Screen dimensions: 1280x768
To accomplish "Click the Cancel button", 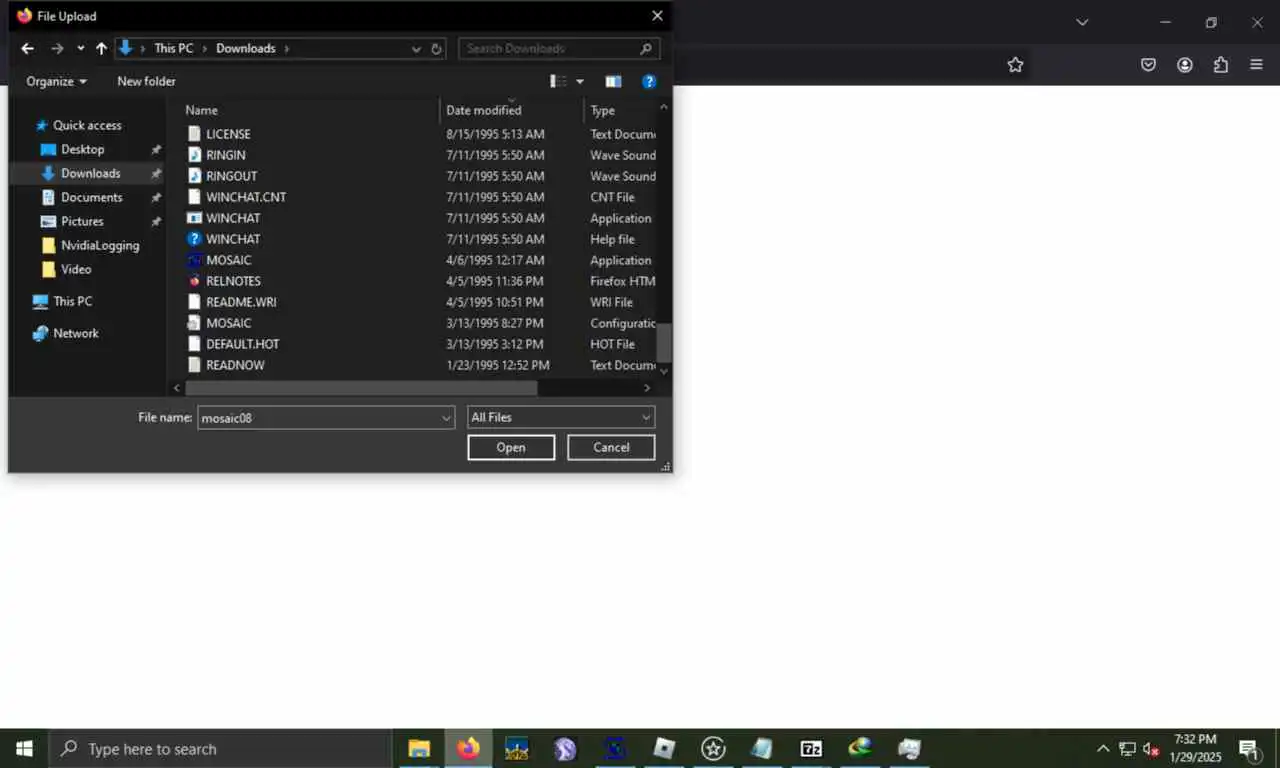I will (611, 447).
